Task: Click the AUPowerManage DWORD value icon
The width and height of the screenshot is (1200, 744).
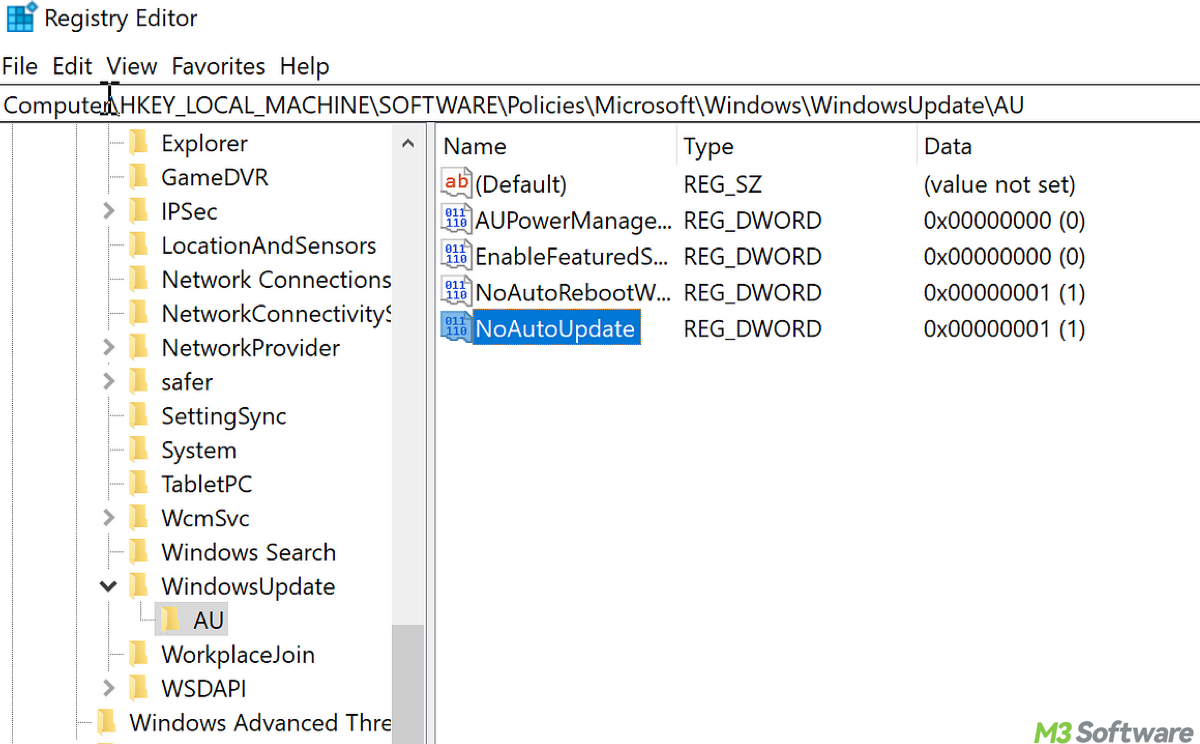Action: 456,219
